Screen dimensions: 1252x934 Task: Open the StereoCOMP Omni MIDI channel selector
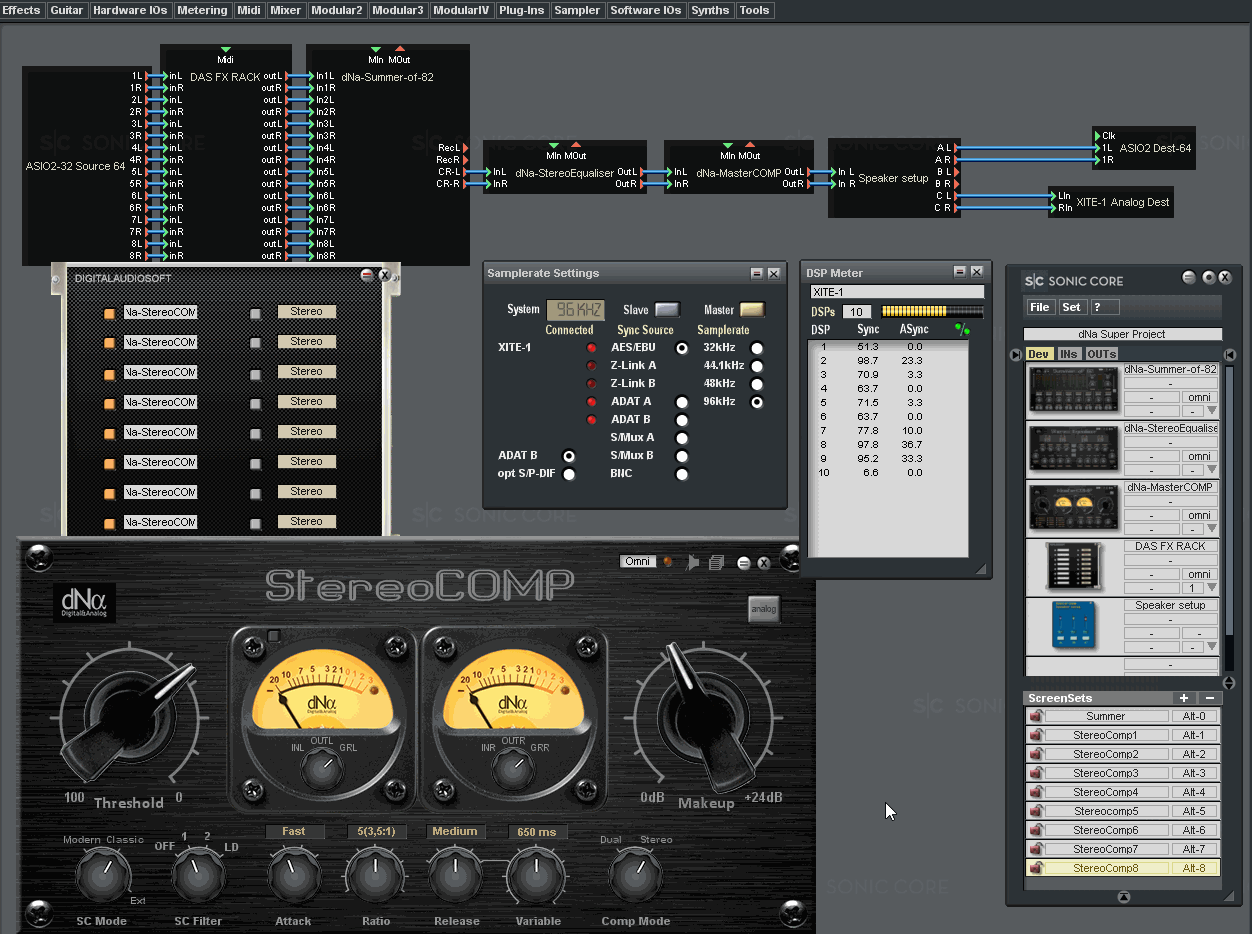pyautogui.click(x=638, y=562)
